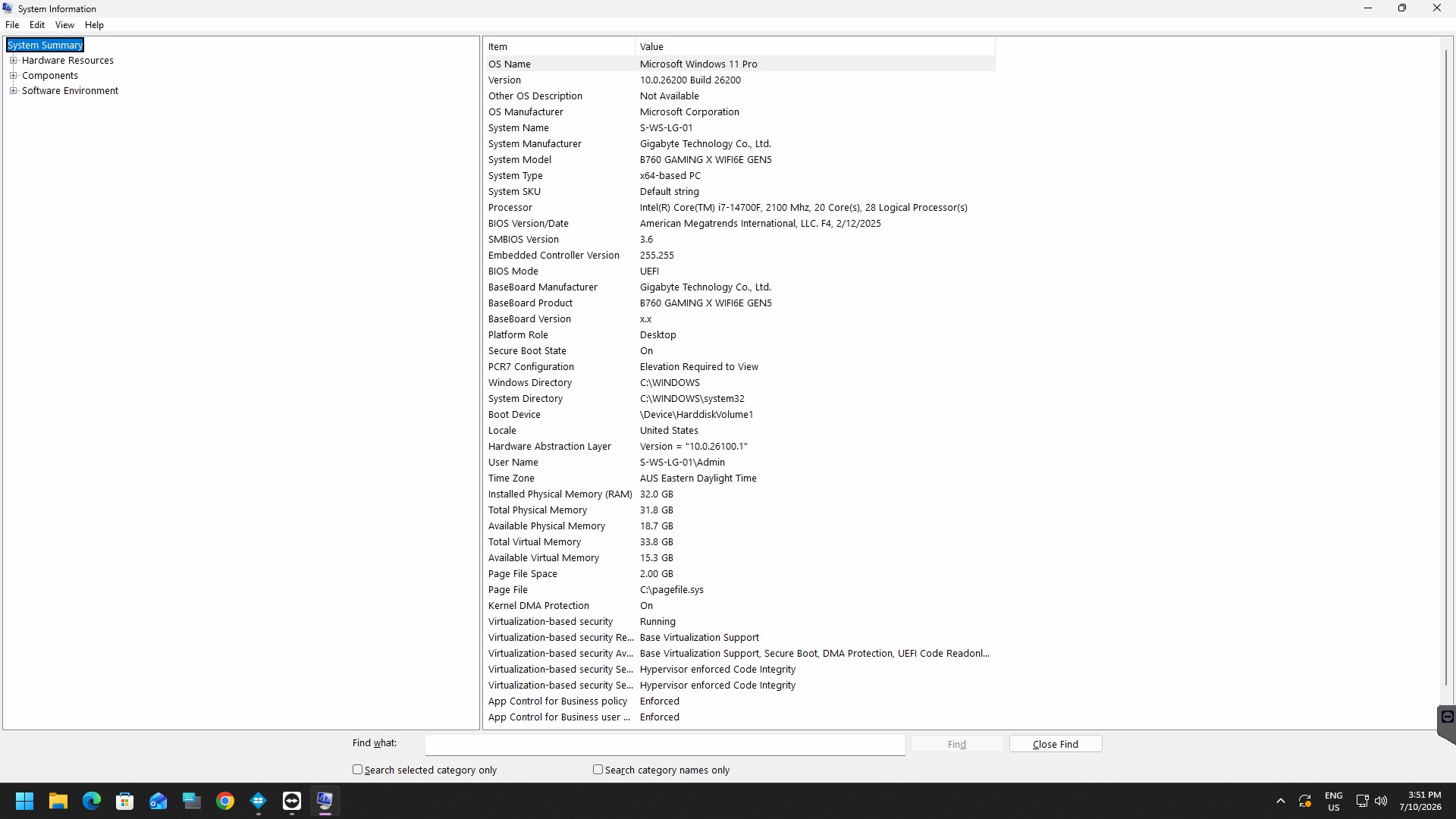Click the ENG US language indicator
This screenshot has width=1456, height=819.
pyautogui.click(x=1334, y=801)
